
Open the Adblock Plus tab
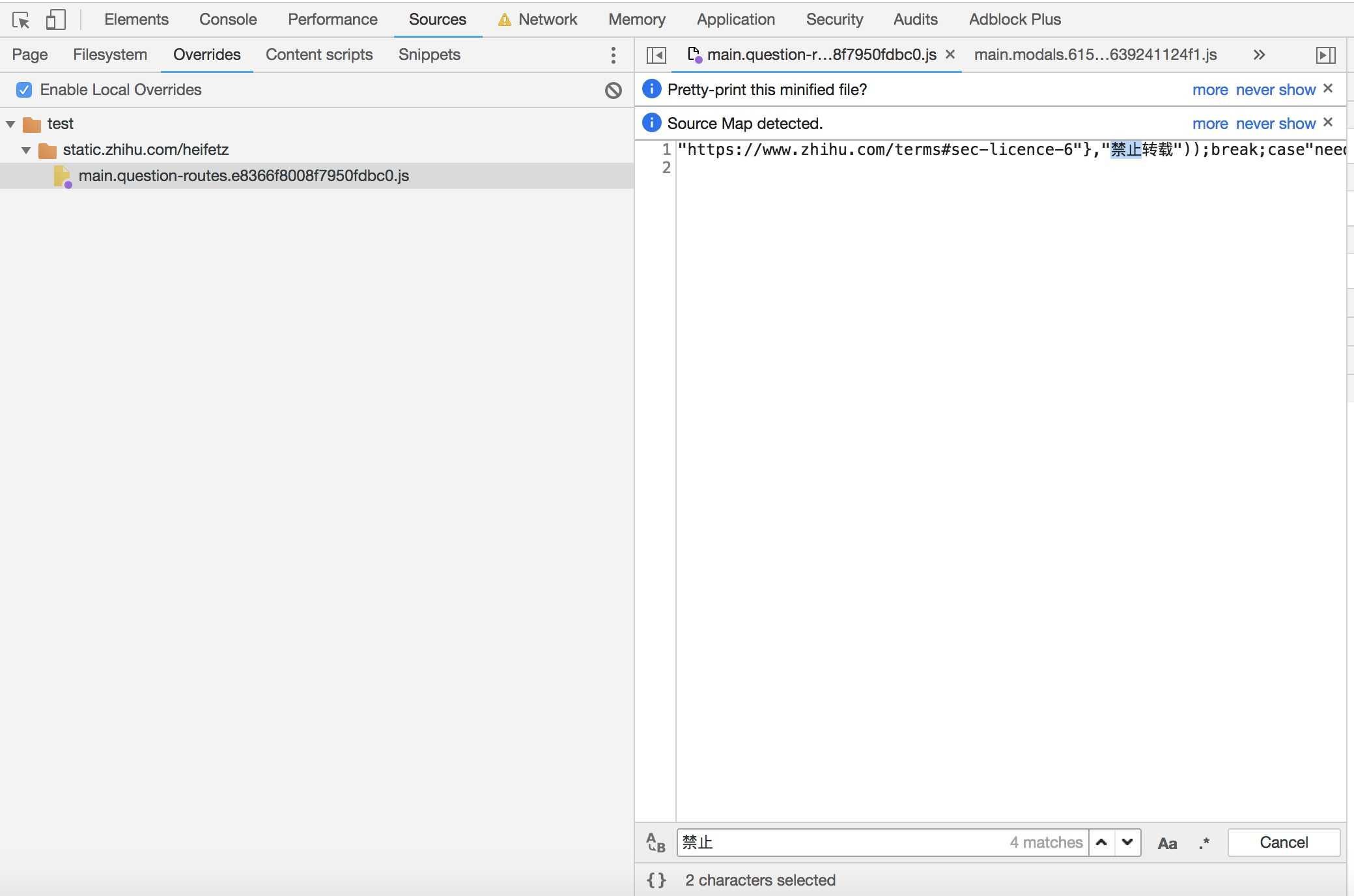coord(1015,20)
